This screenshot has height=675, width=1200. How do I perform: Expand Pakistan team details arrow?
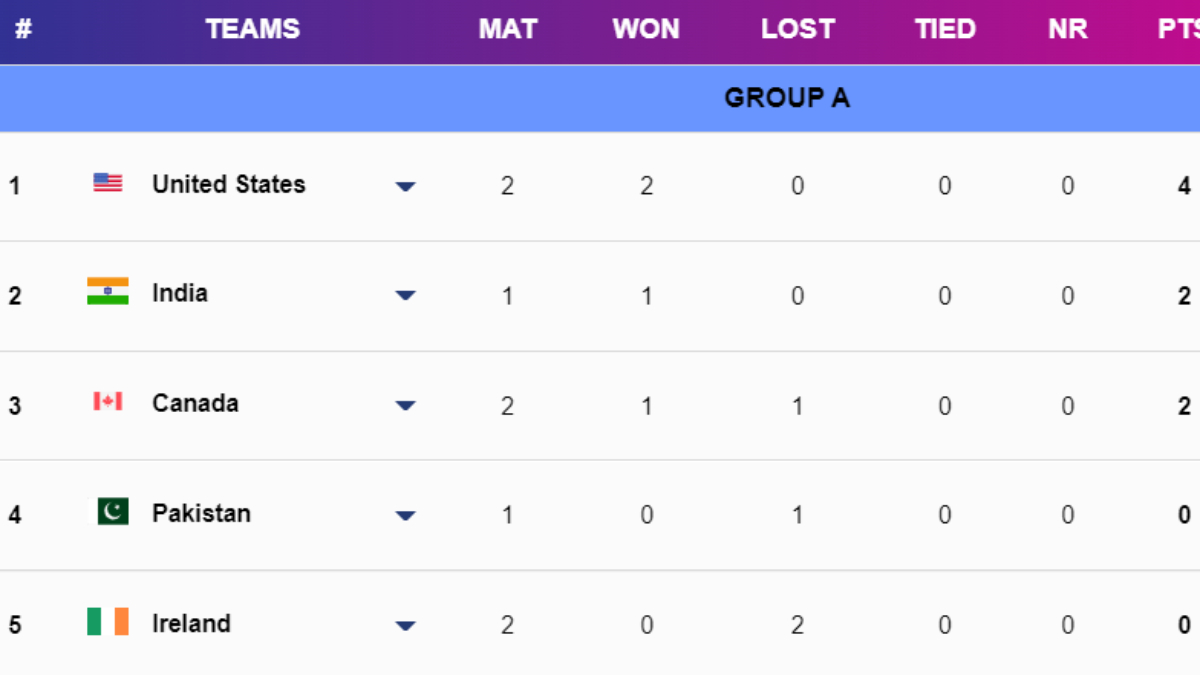(405, 516)
